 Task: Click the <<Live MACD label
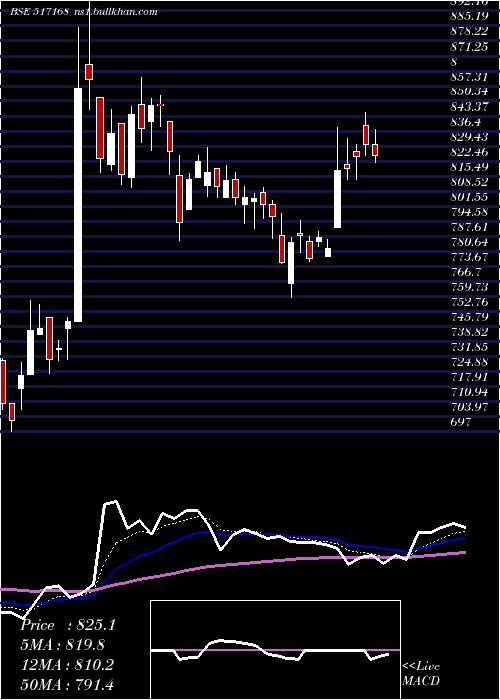click(x=421, y=674)
